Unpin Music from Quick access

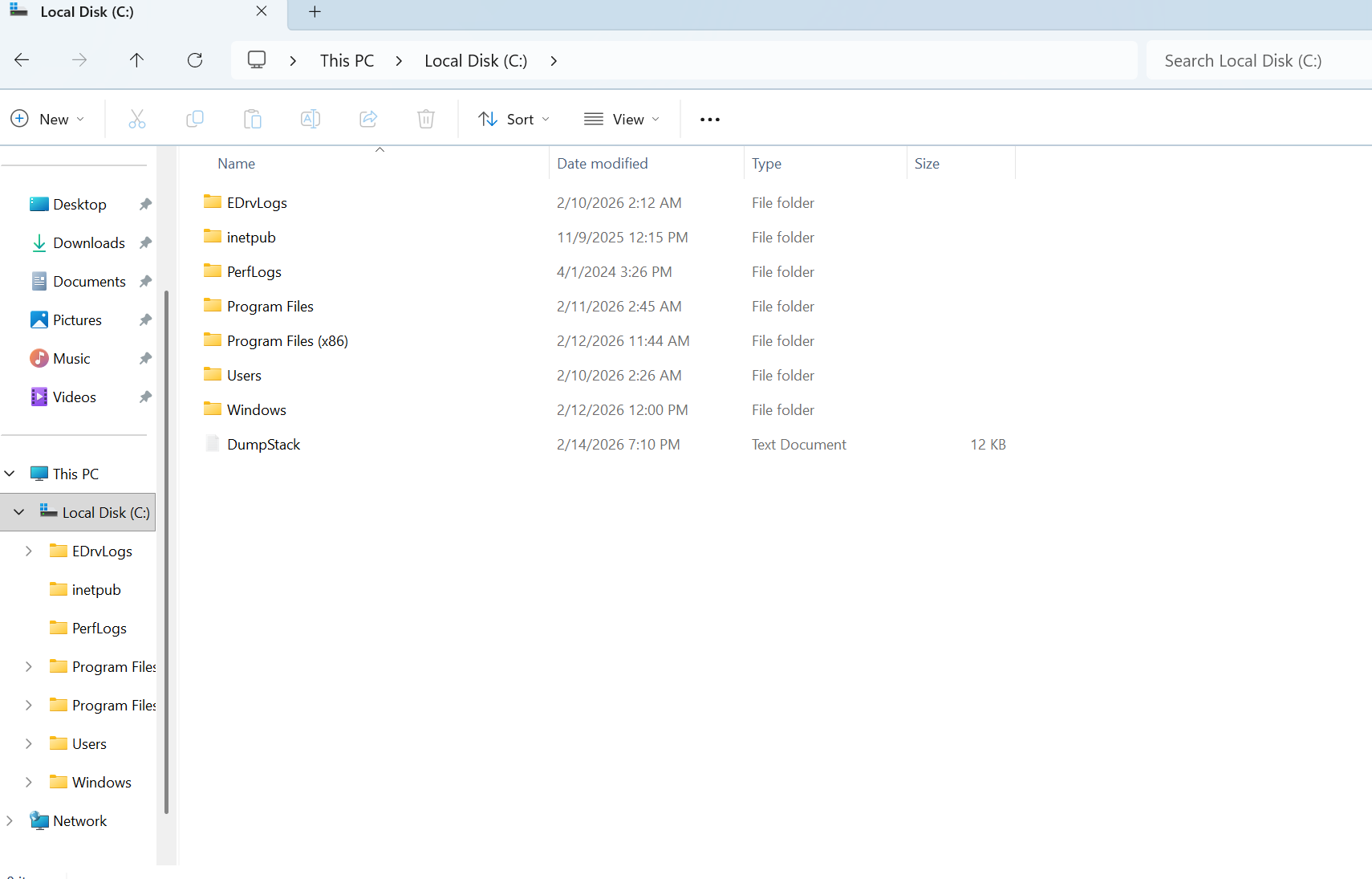click(x=145, y=358)
